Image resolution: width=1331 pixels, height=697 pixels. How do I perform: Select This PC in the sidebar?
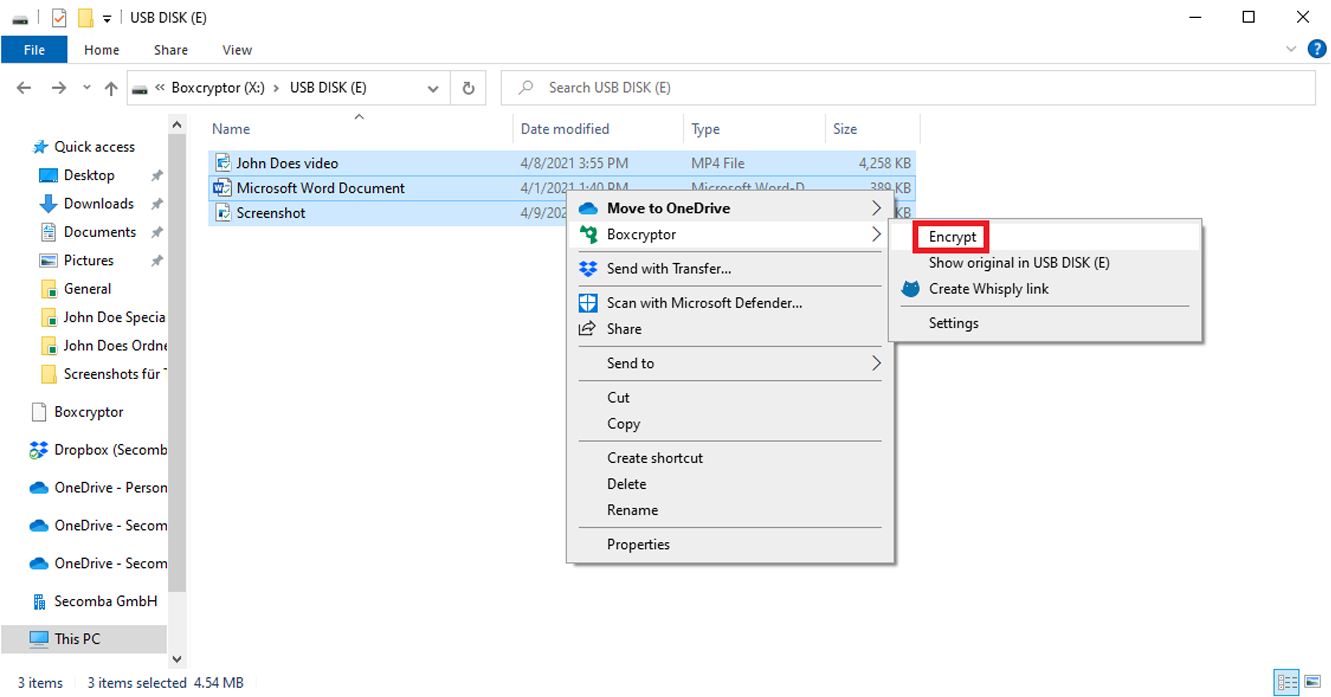click(84, 639)
